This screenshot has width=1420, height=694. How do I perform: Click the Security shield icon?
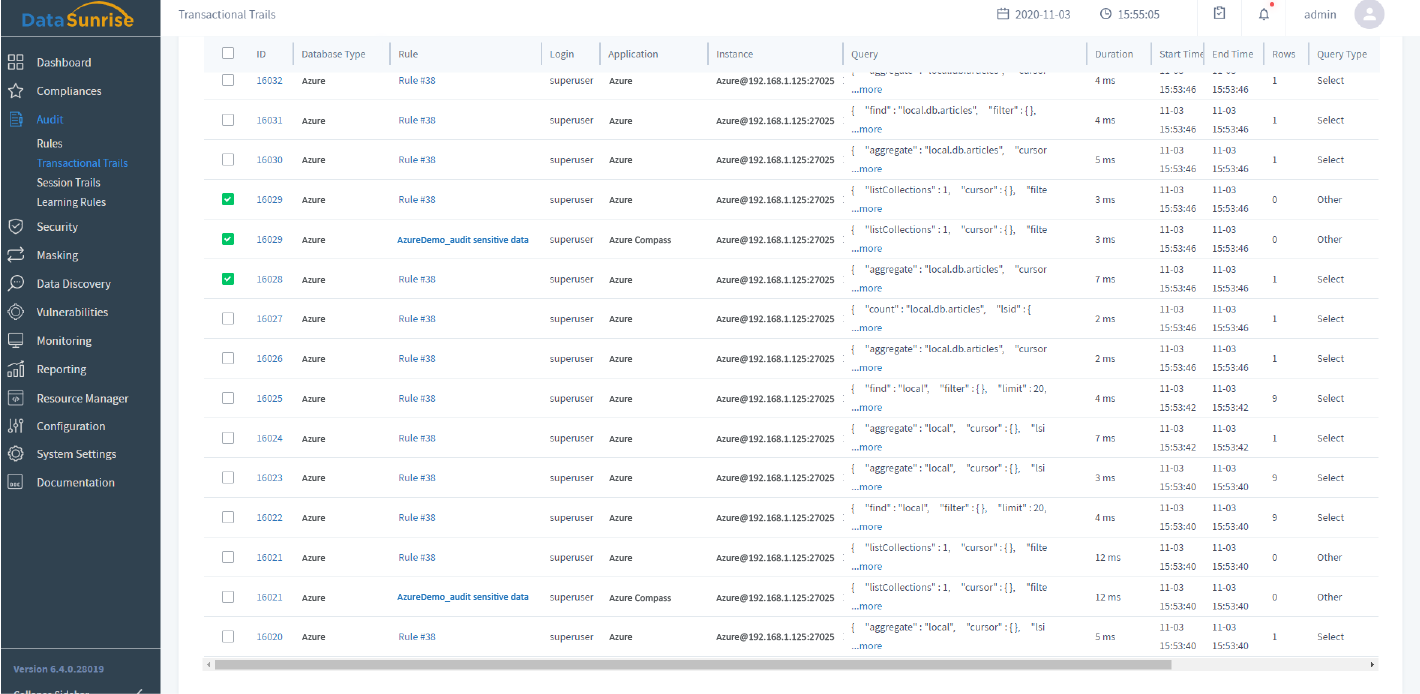click(x=16, y=227)
